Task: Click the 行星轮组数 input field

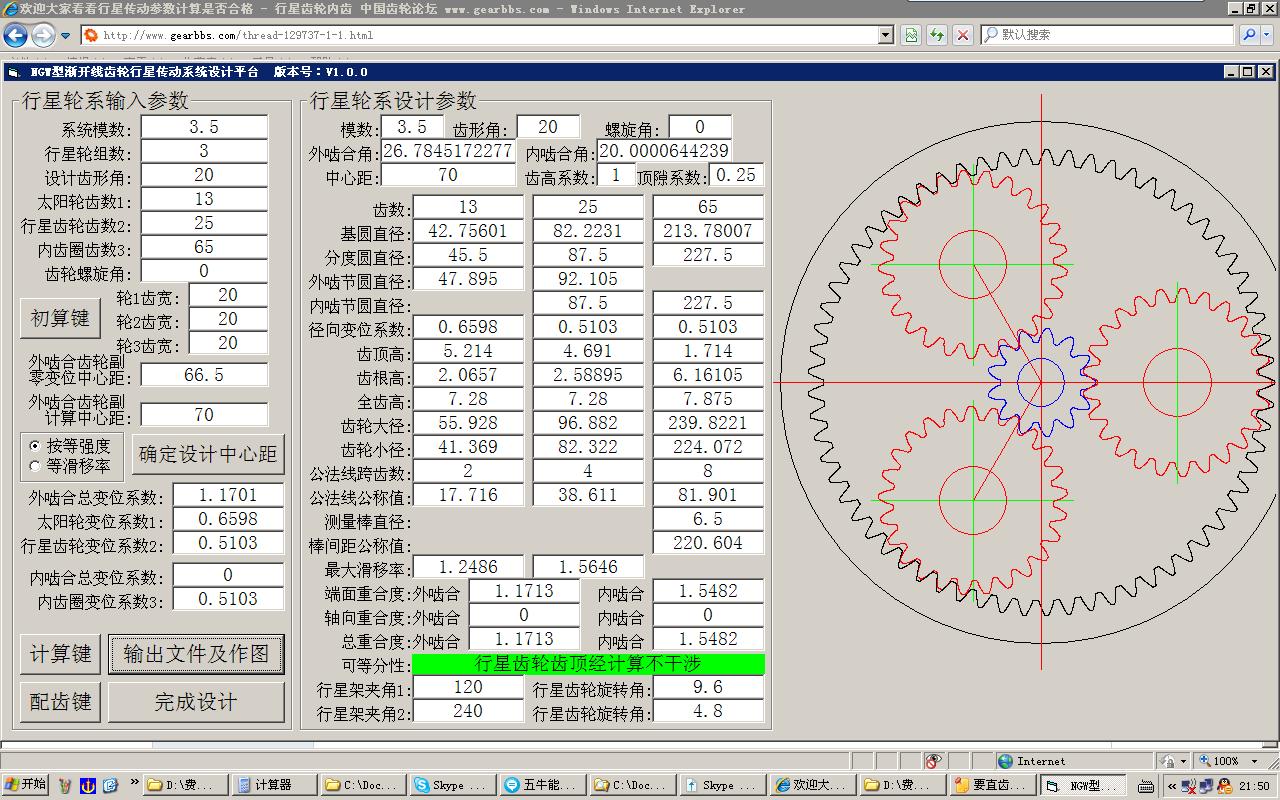Action: click(x=204, y=151)
